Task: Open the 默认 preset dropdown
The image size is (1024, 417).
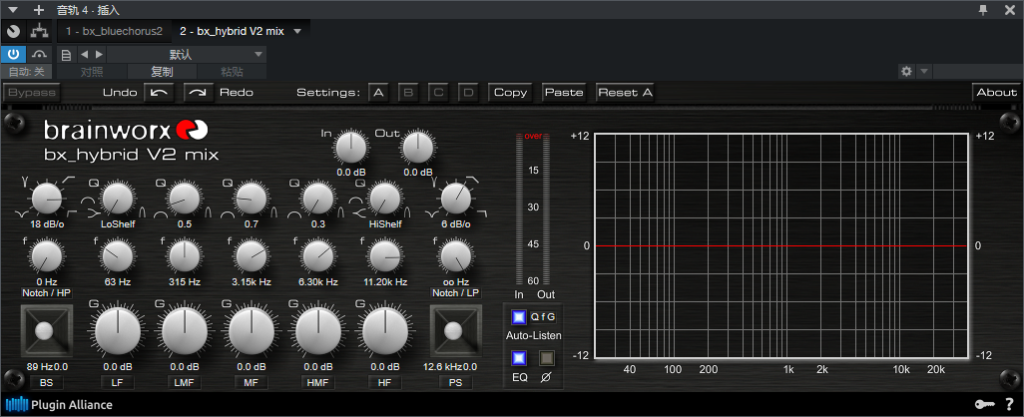Action: point(187,55)
